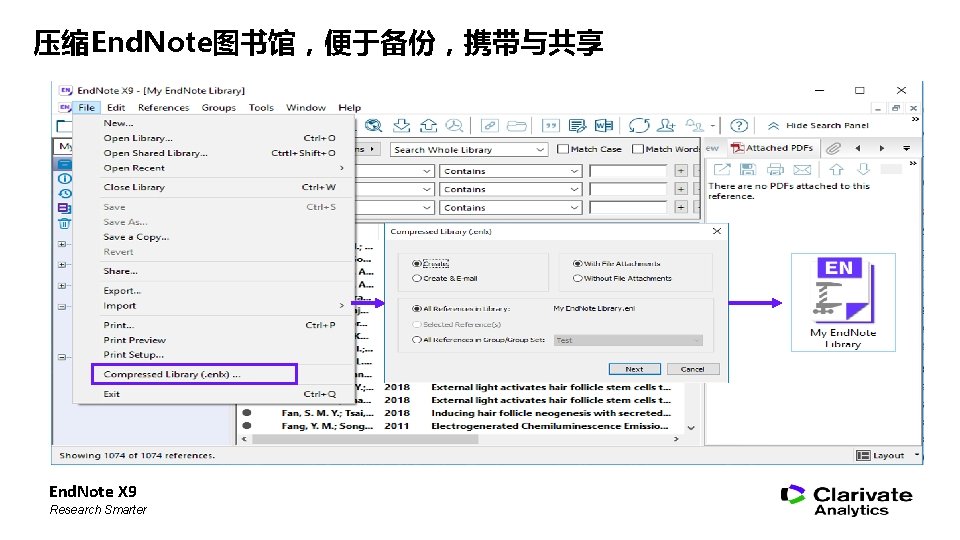Click the next reference right arrow
Image resolution: width=960 pixels, height=540 pixels.
[x=882, y=148]
